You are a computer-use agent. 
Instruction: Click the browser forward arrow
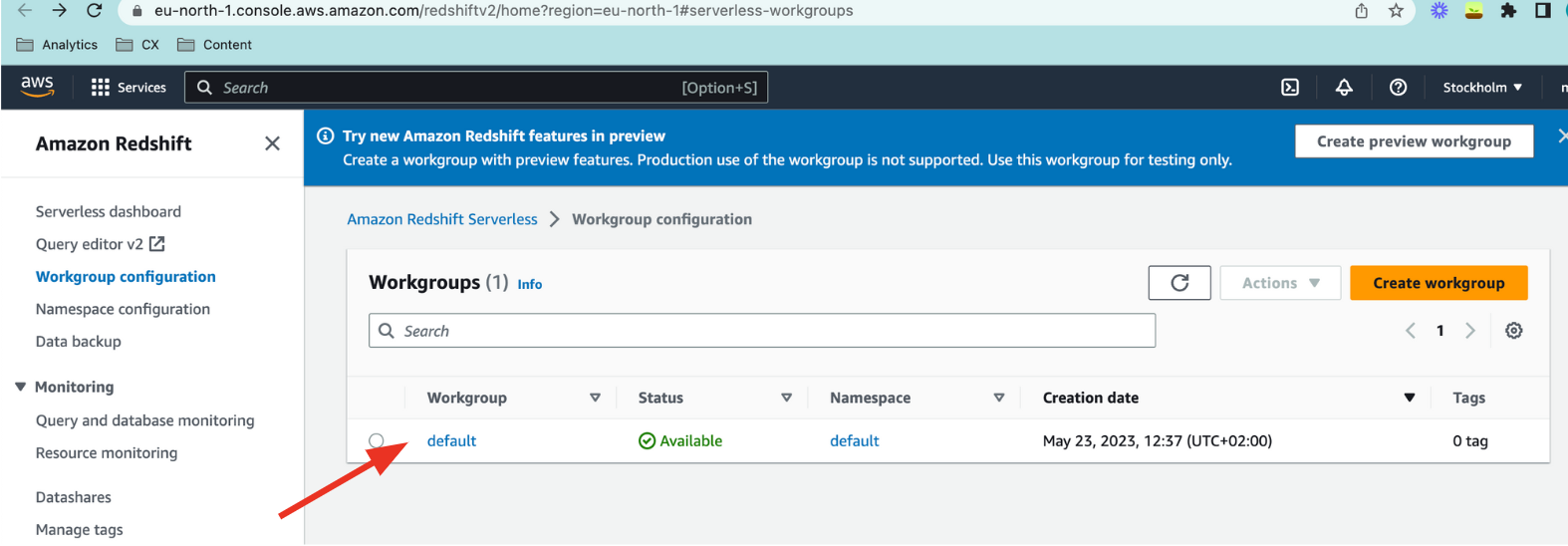point(59,10)
